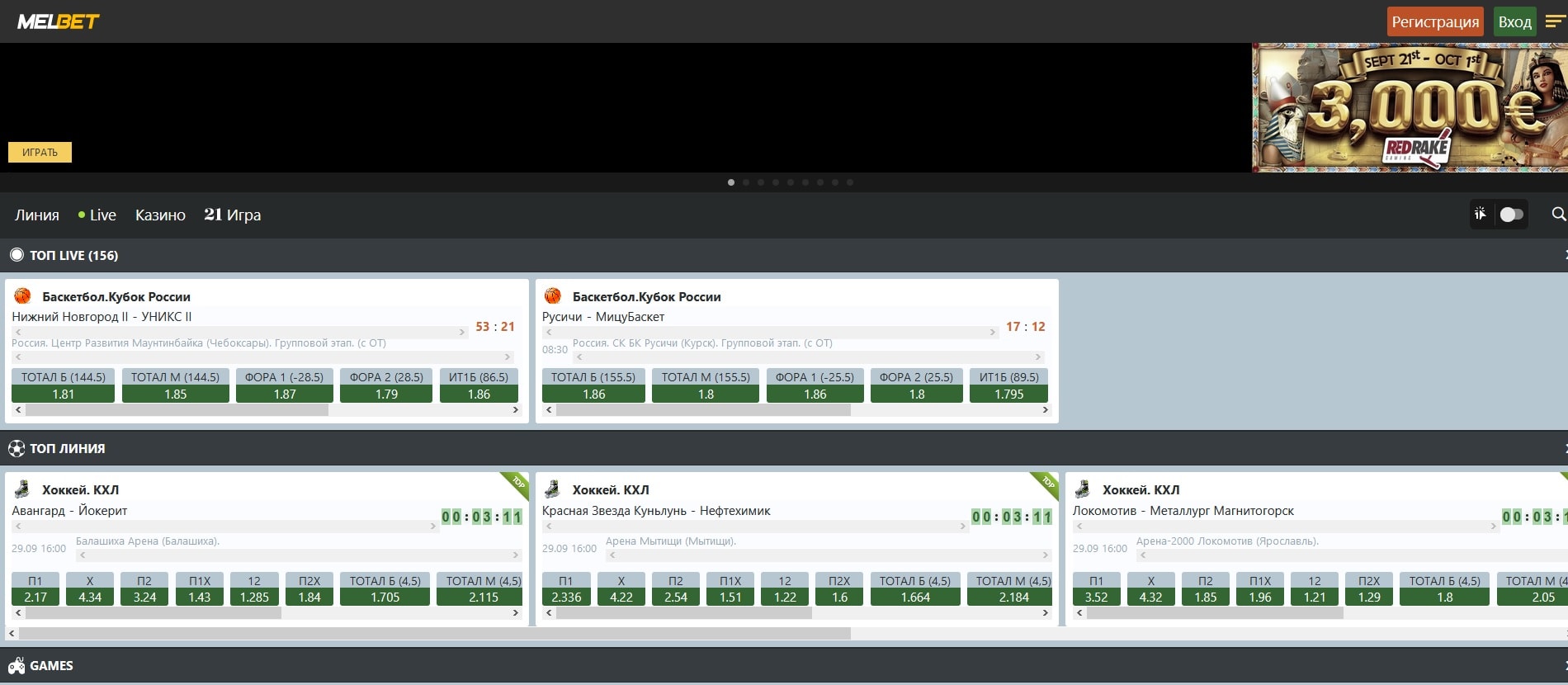Open the Казино tab
This screenshot has height=685, width=1568.
[x=160, y=215]
